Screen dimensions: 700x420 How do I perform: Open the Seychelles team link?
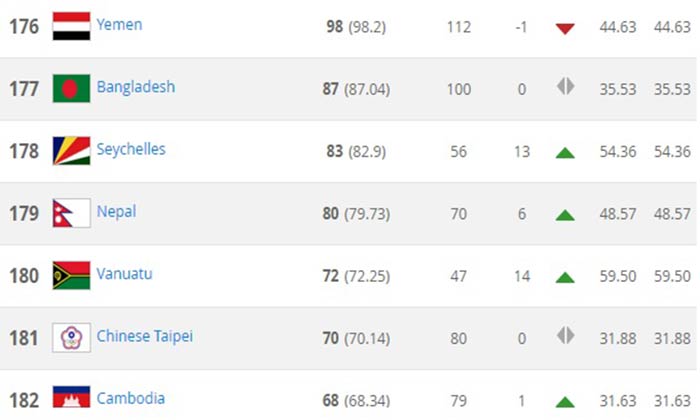coord(131,149)
